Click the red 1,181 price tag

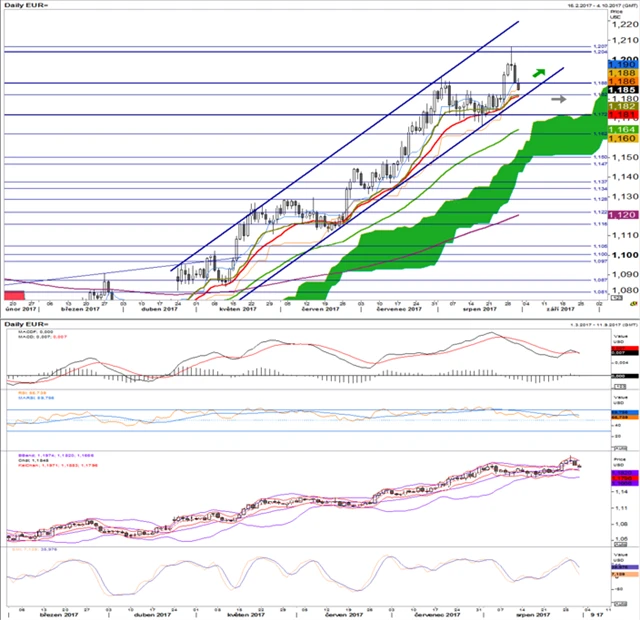[623, 115]
